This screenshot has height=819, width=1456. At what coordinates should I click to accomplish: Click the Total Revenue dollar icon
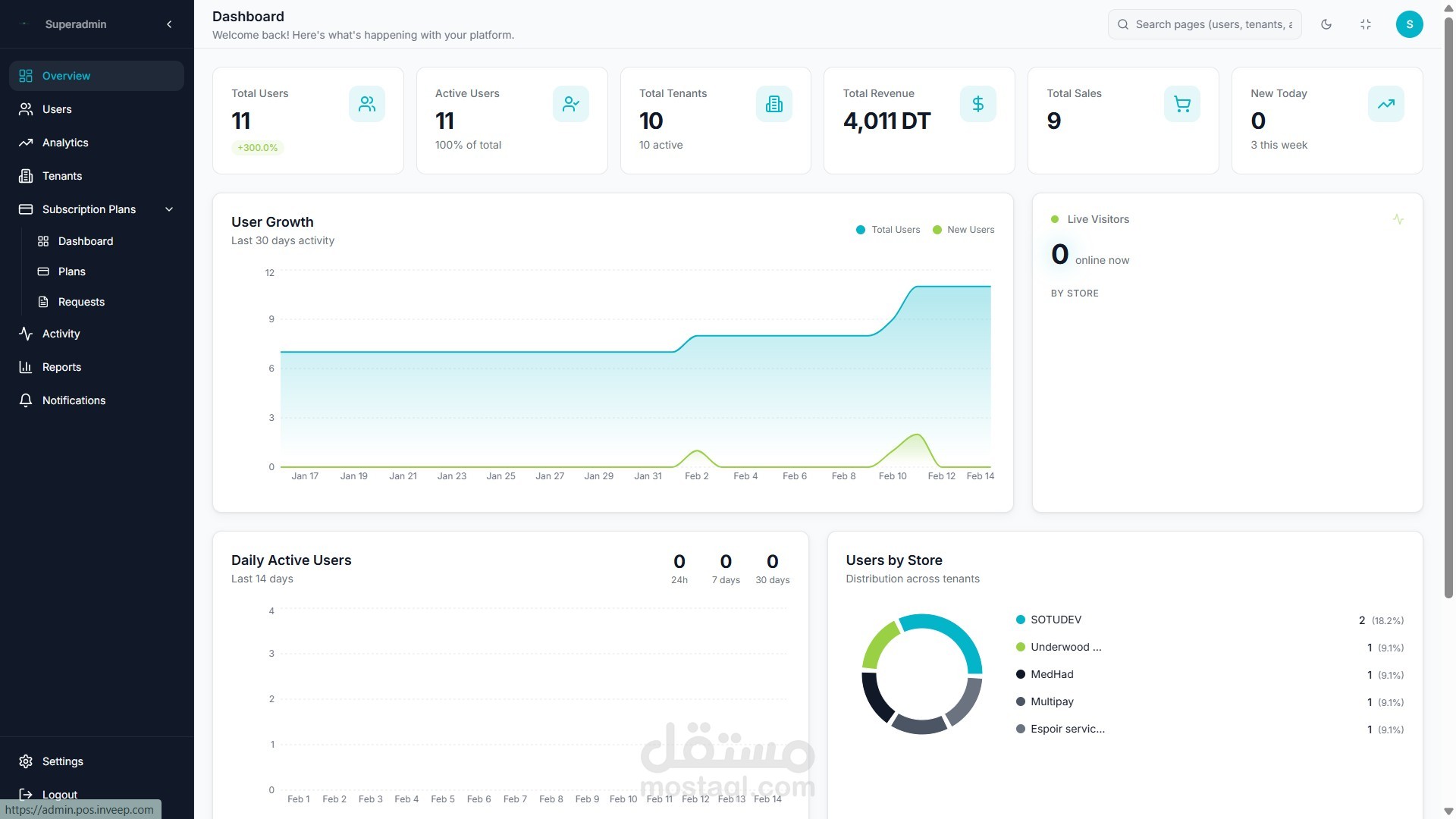point(977,104)
